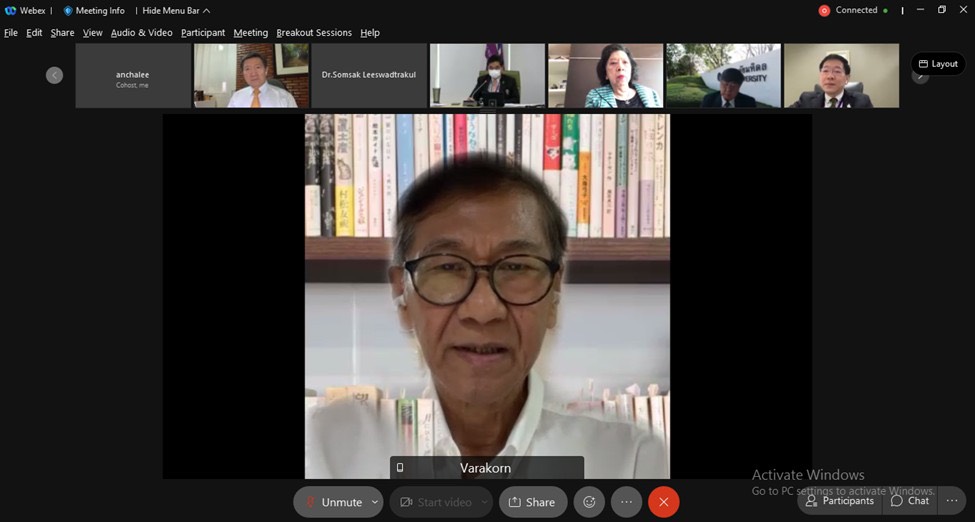
Task: Open the Chat panel
Action: point(910,501)
